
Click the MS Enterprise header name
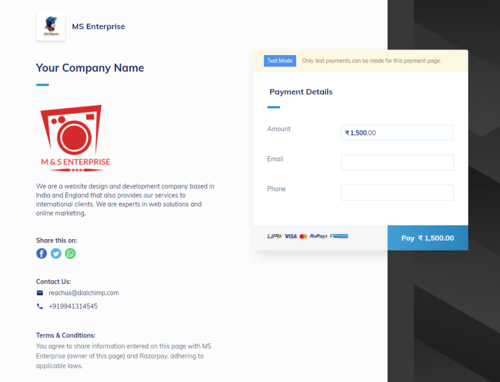[x=98, y=26]
